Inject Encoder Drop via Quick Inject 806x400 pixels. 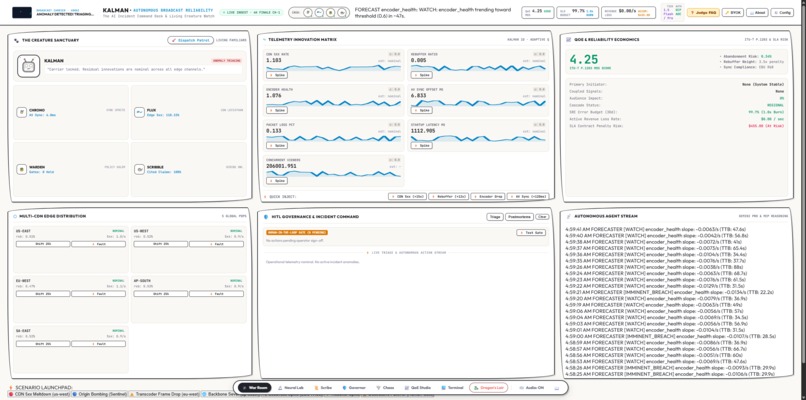(488, 196)
